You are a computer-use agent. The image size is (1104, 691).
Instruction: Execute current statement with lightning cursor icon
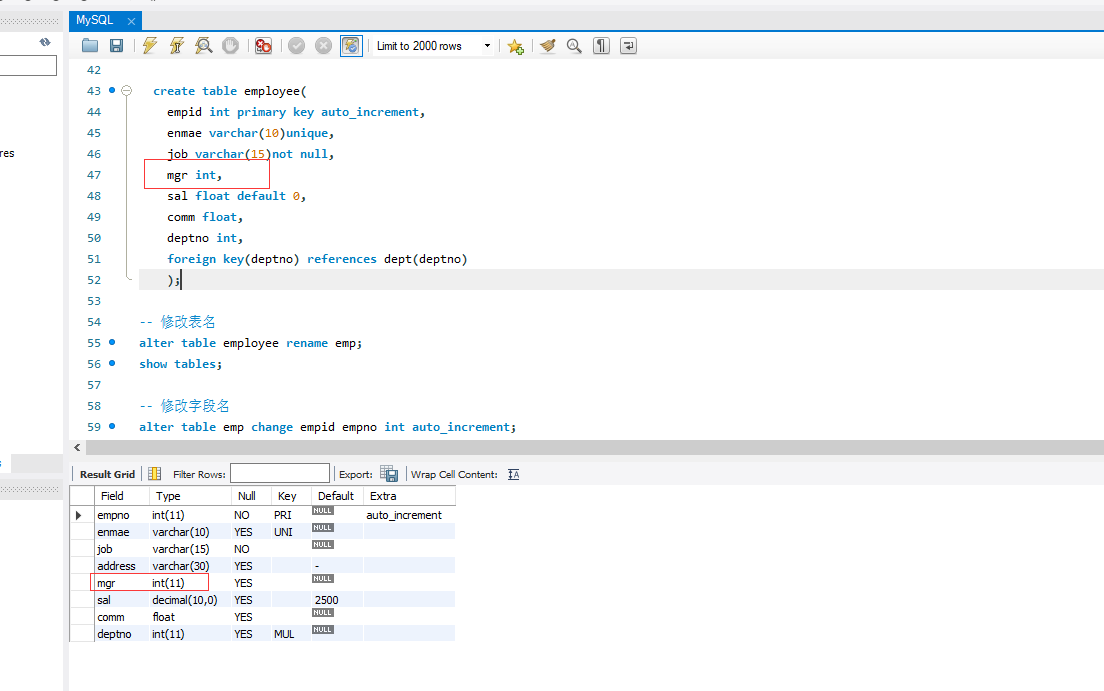[177, 46]
